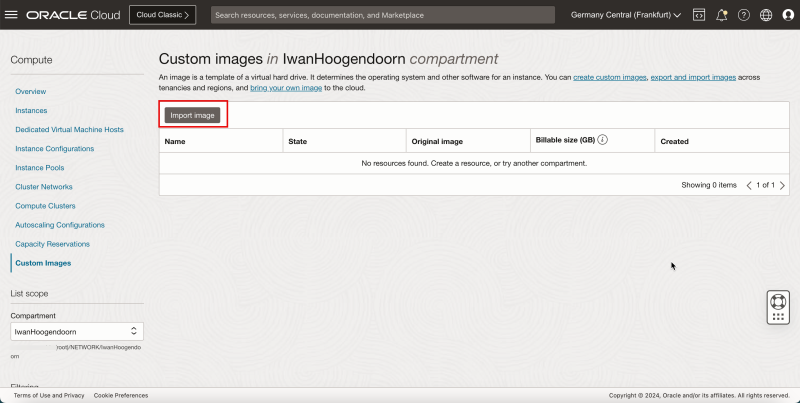800x403 pixels.
Task: Open the announcements bell icon
Action: click(x=721, y=15)
